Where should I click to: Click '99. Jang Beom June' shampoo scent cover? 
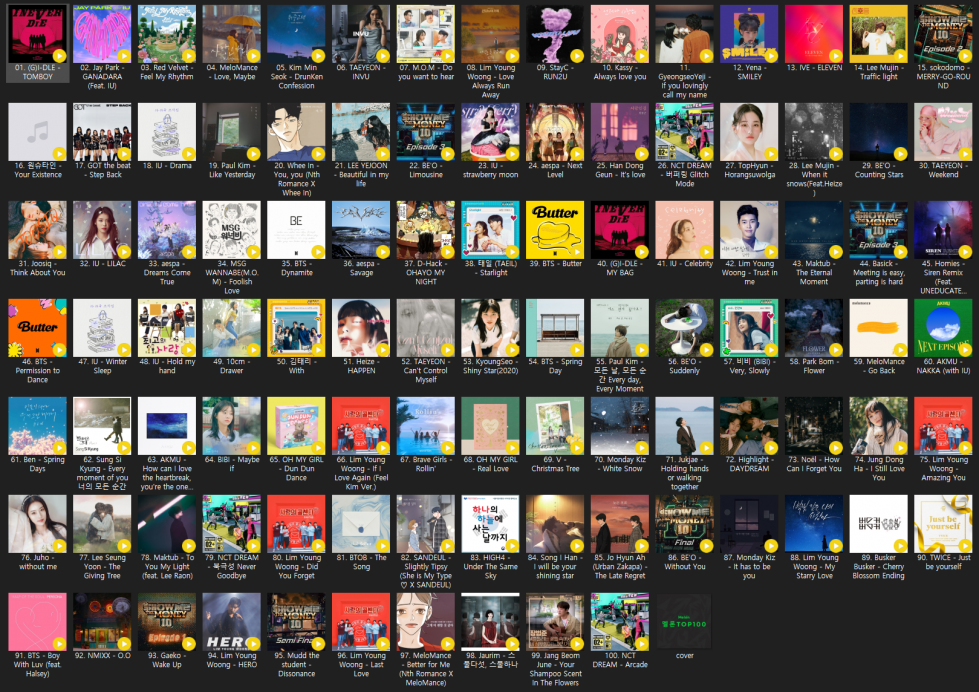pyautogui.click(x=555, y=622)
